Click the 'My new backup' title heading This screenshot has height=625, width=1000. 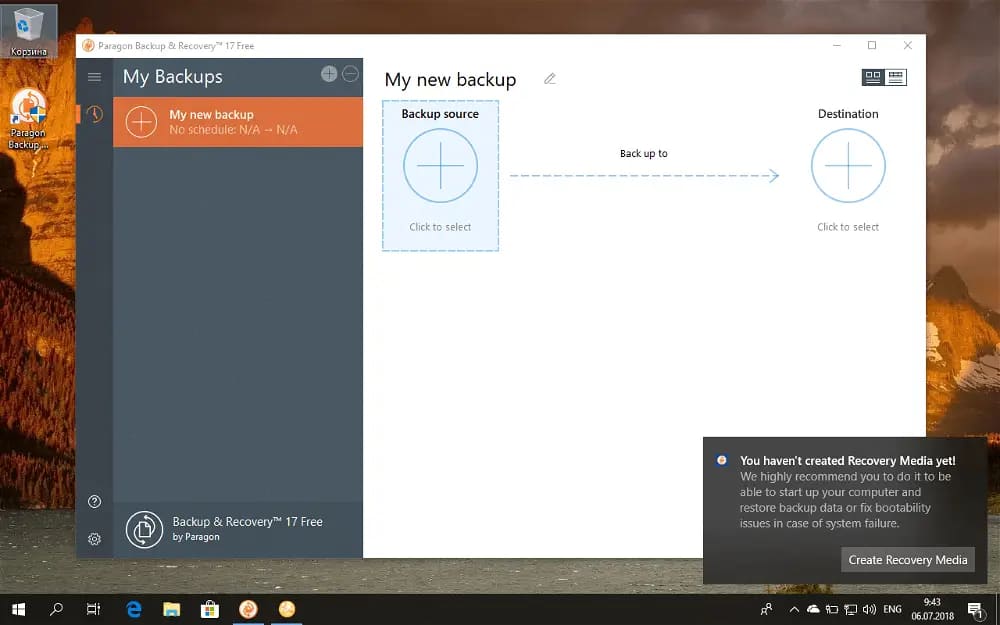pyautogui.click(x=450, y=80)
